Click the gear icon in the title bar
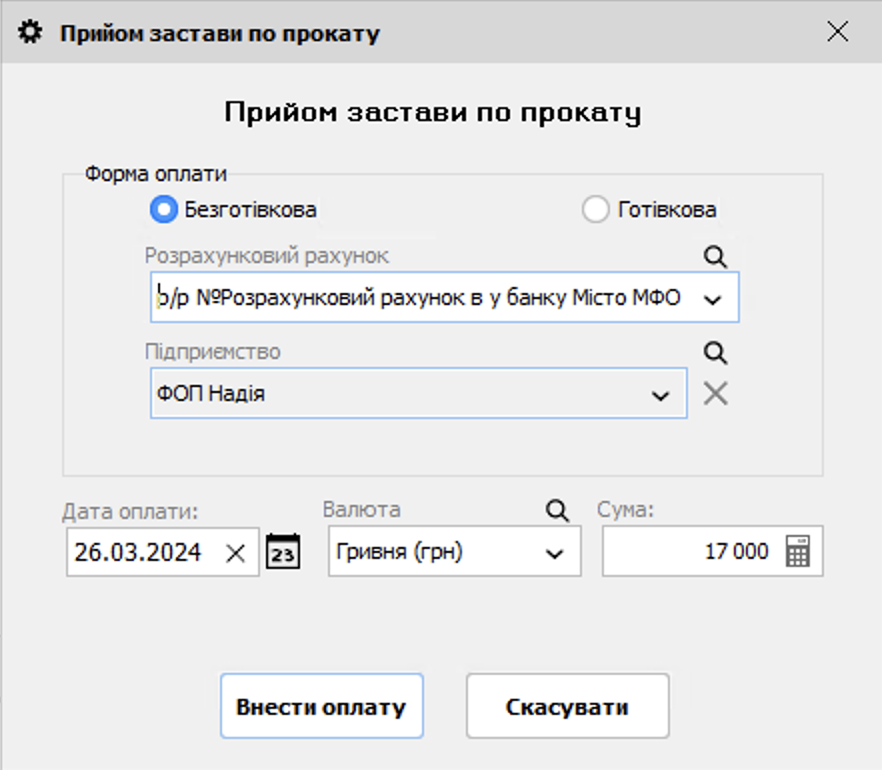The image size is (882, 770). coord(31,31)
